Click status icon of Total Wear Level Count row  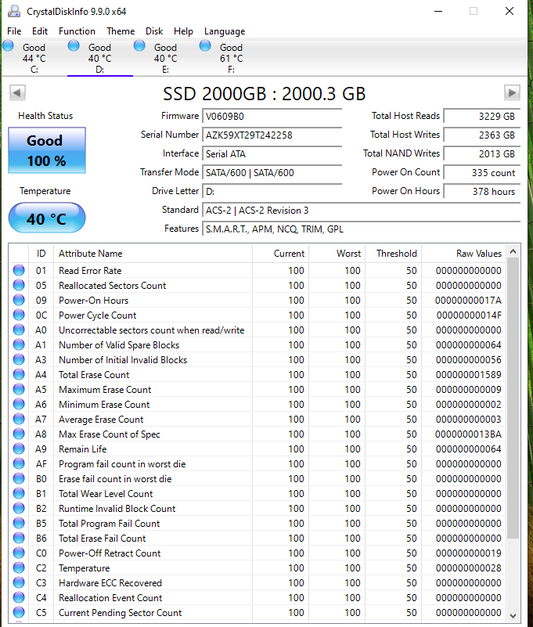[x=19, y=493]
